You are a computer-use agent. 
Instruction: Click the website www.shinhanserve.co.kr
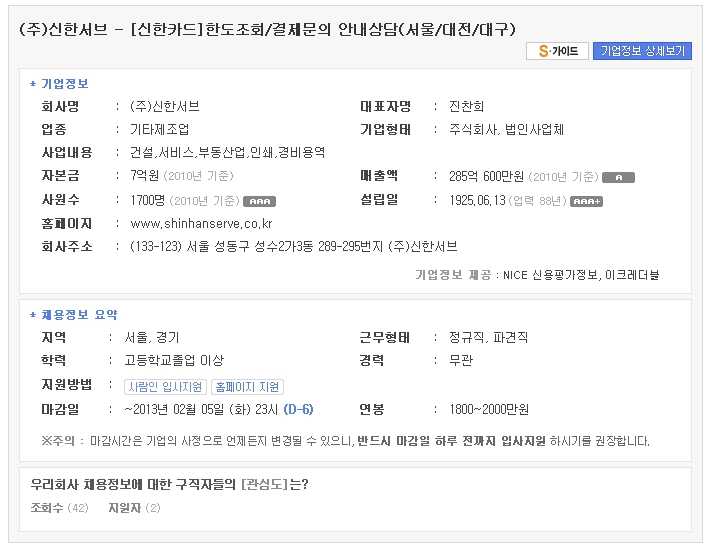tap(201, 223)
